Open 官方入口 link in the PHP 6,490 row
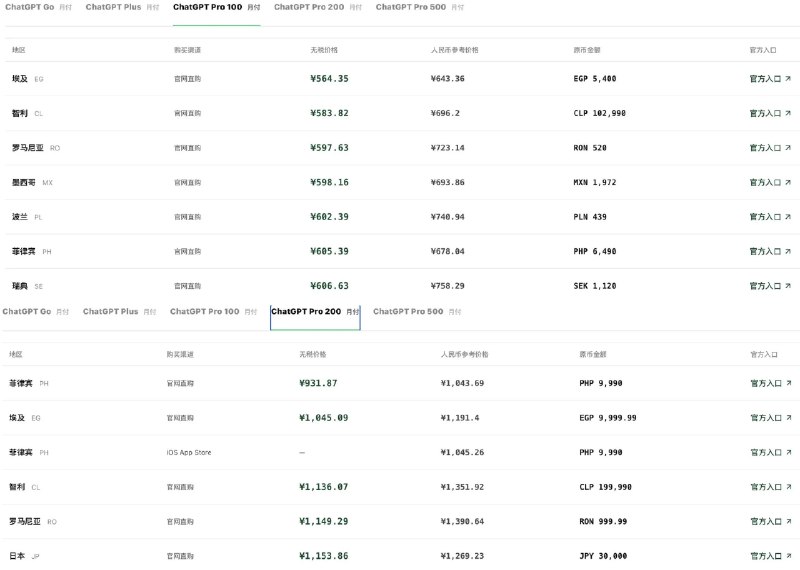 pos(770,251)
